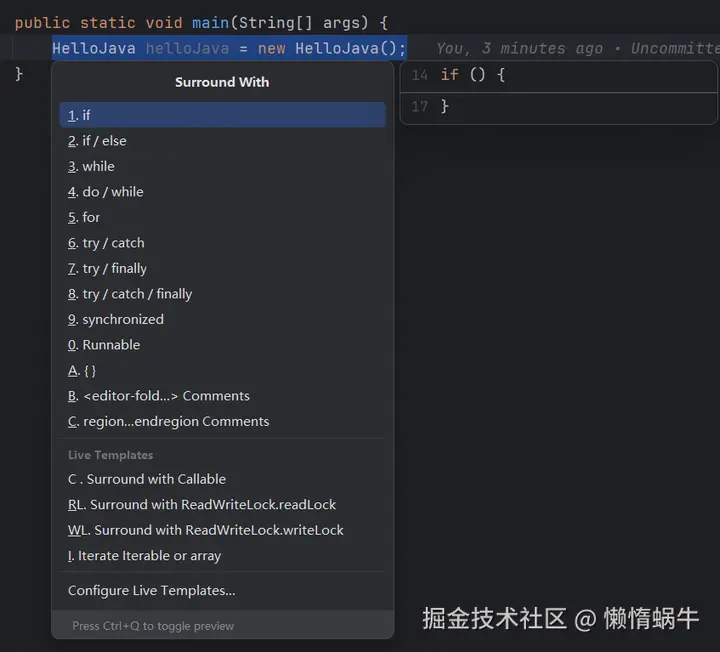Choose '<editor-fold...> Comments' option

[x=222, y=396]
